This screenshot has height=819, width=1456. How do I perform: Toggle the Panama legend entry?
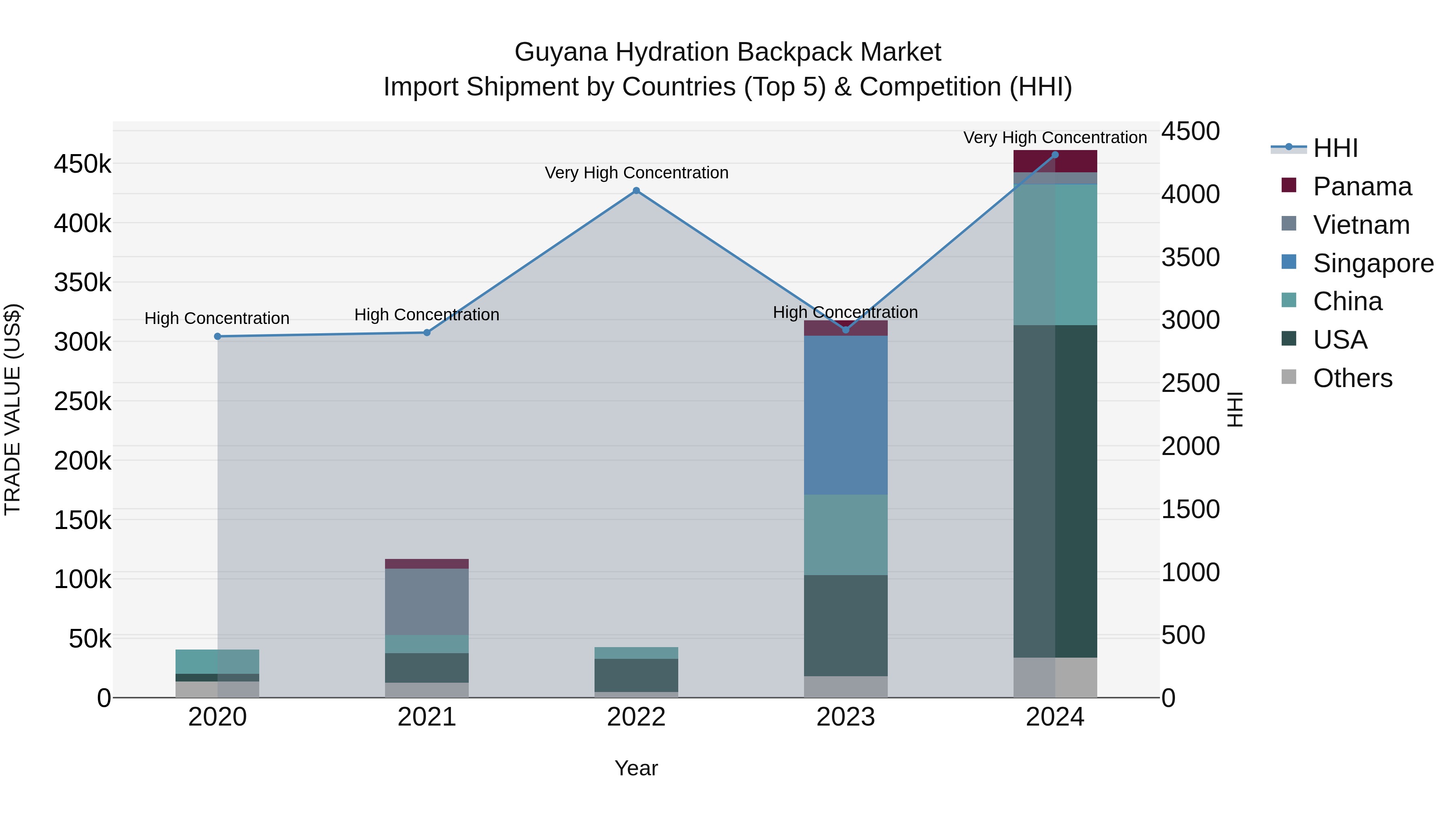pos(1346,186)
